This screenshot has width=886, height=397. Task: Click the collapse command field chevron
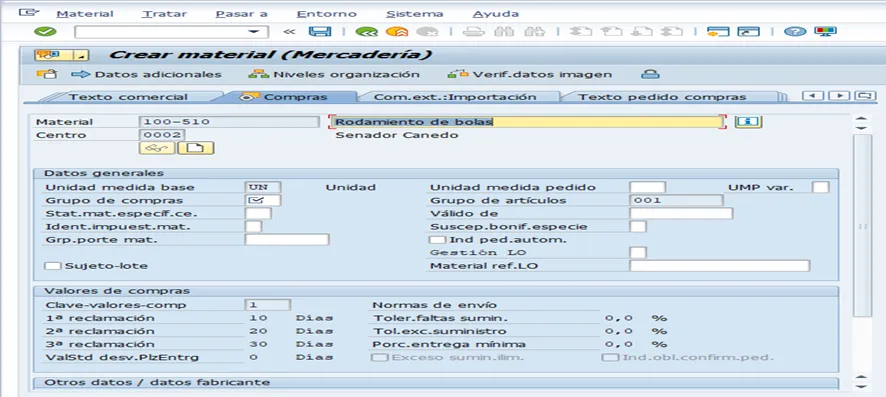coord(289,32)
